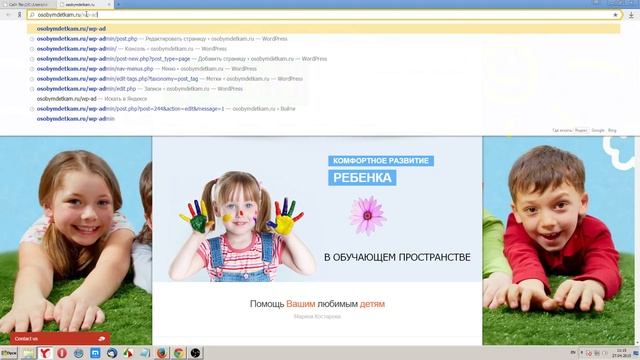The height and width of the screenshot is (360, 640).
Task: Switch to the first browser tab
Action: click(x=28, y=4)
